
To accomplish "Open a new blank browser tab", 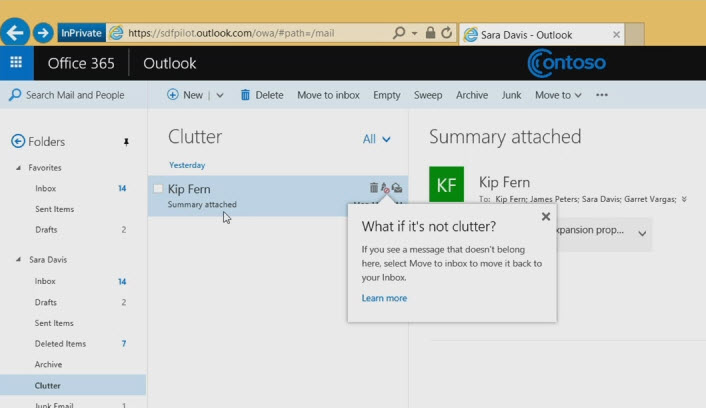I will click(x=635, y=34).
